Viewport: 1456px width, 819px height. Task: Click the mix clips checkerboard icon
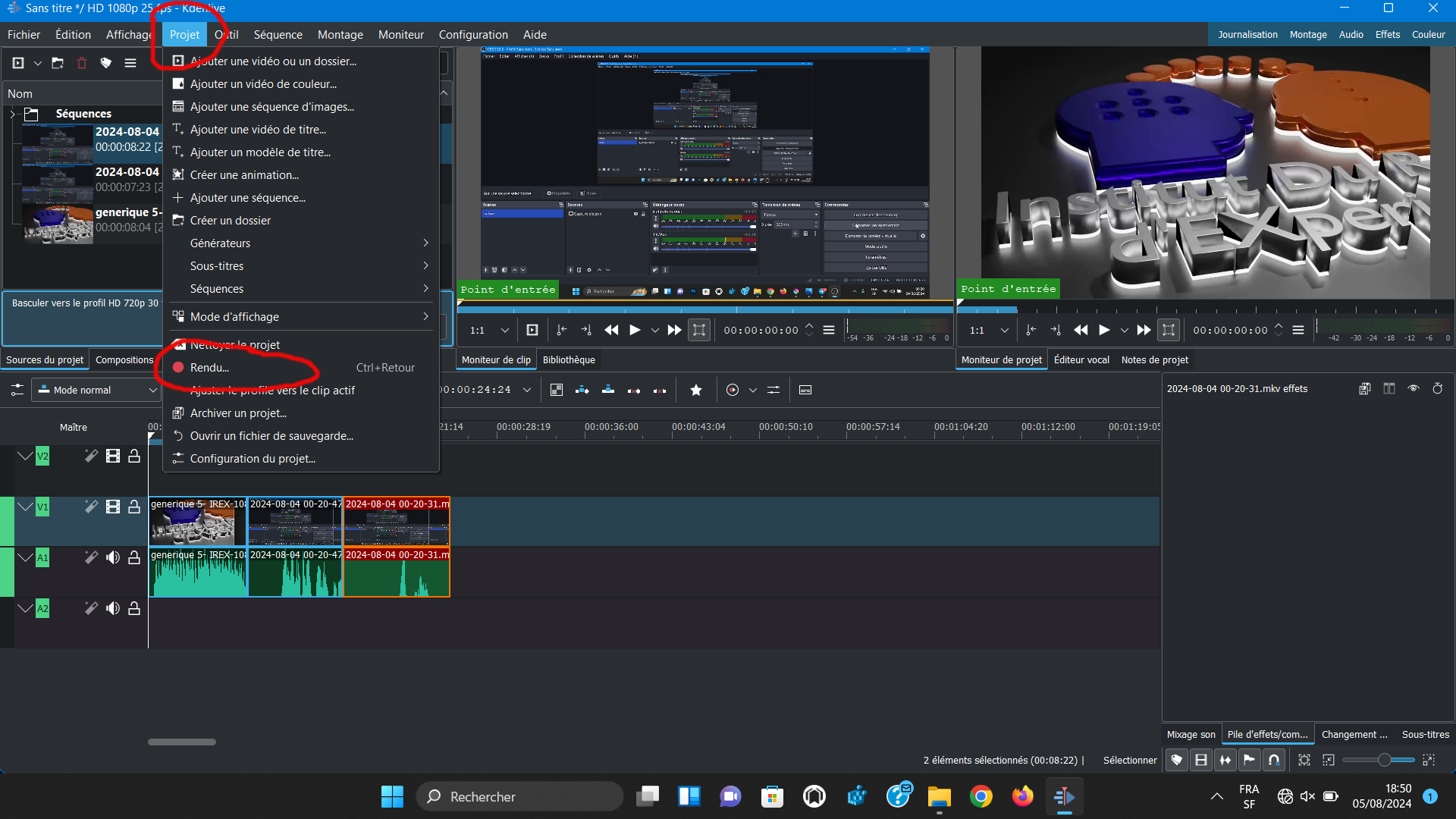[x=557, y=390]
